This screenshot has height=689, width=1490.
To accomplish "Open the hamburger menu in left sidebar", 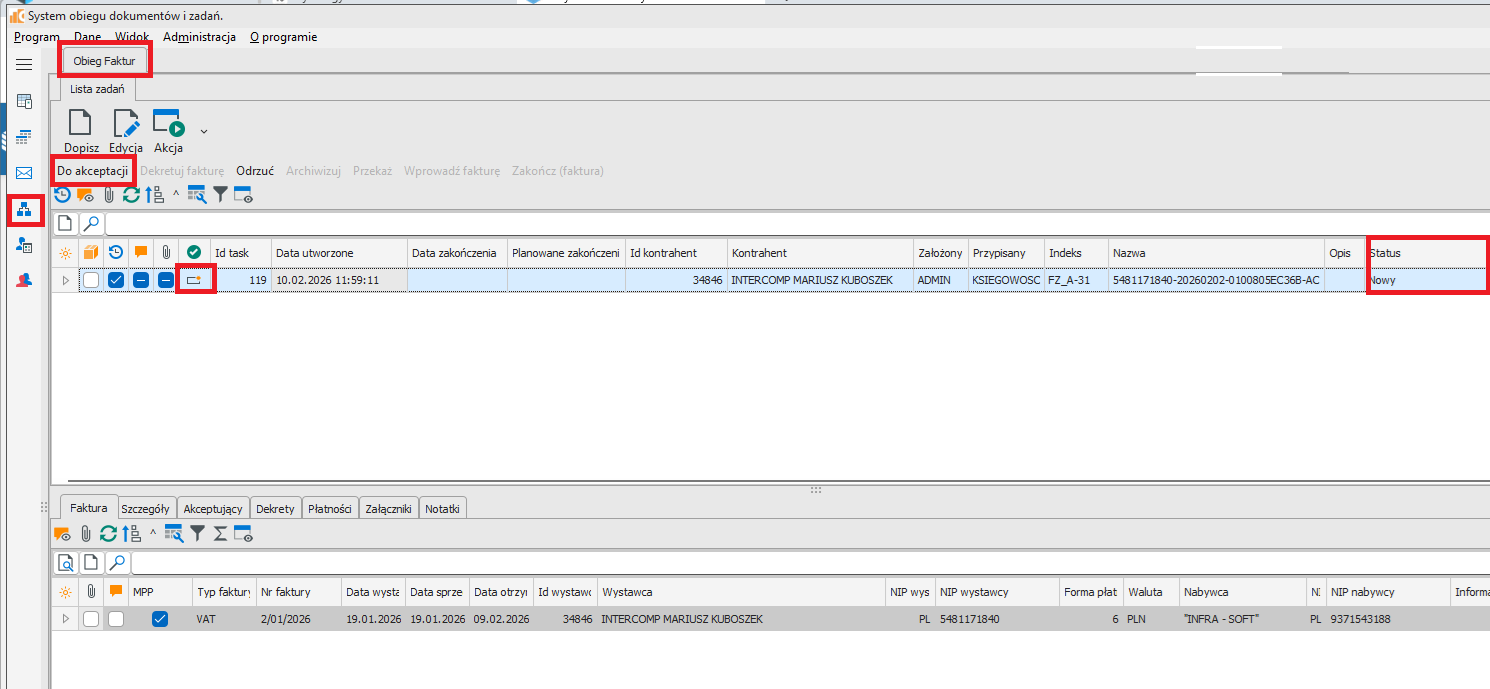I will 24,64.
